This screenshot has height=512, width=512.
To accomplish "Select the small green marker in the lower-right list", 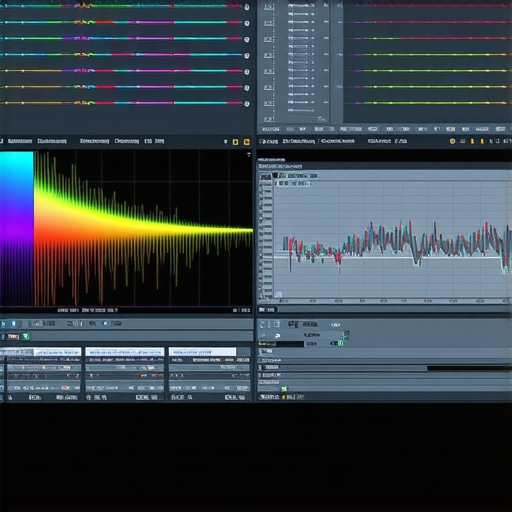I will (x=284, y=389).
